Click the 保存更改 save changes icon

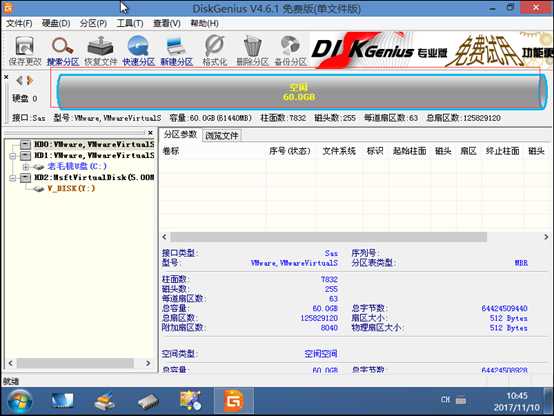tap(25, 51)
